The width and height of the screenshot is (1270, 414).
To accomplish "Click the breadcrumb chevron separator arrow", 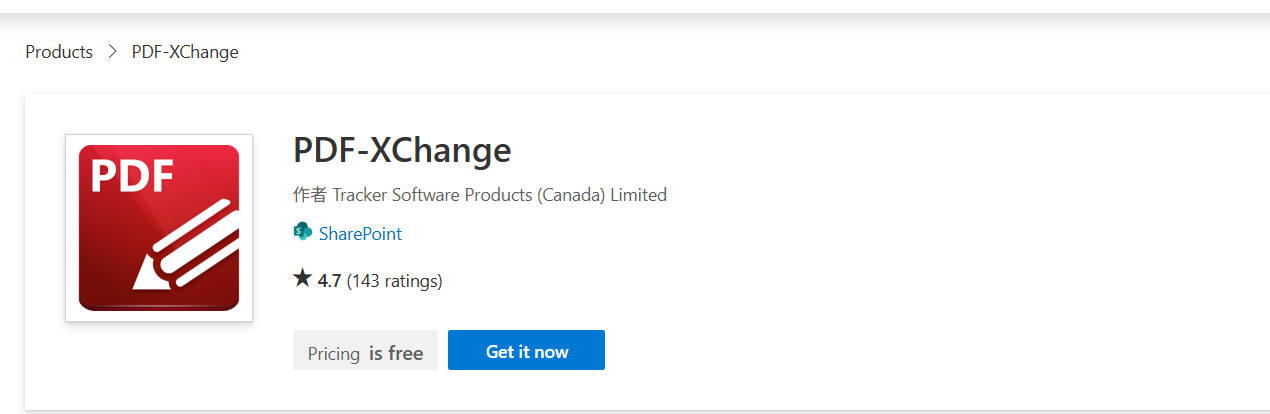I will pyautogui.click(x=112, y=52).
